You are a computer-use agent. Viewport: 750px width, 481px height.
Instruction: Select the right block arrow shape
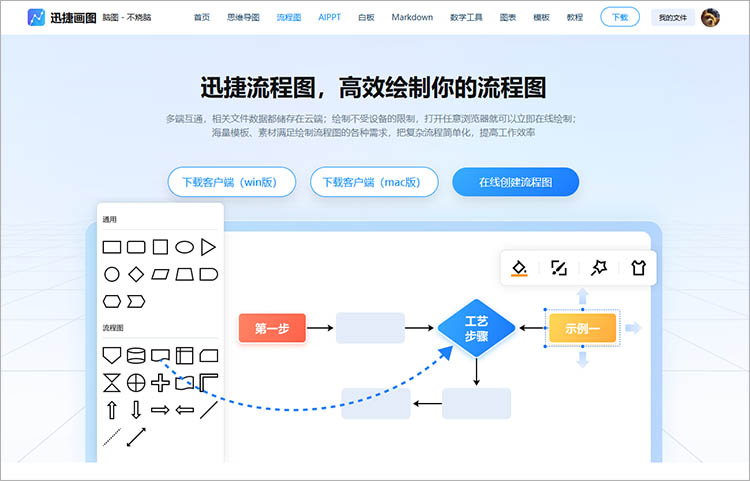(160, 410)
